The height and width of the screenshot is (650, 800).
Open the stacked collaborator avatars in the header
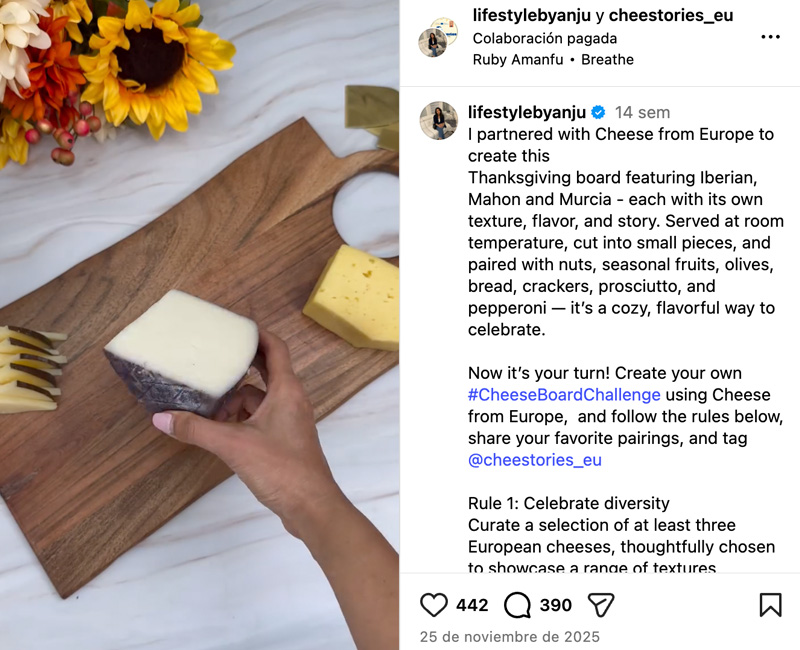[438, 37]
